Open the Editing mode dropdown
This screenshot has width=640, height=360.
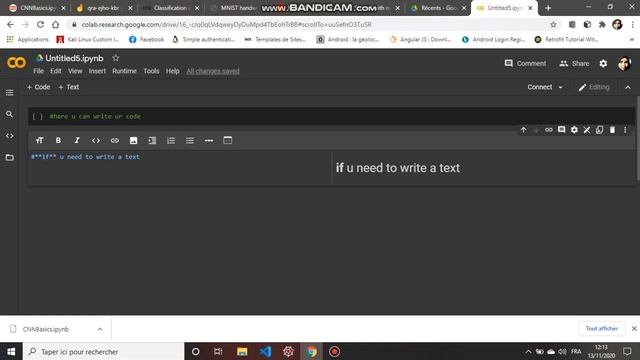pyautogui.click(x=594, y=87)
